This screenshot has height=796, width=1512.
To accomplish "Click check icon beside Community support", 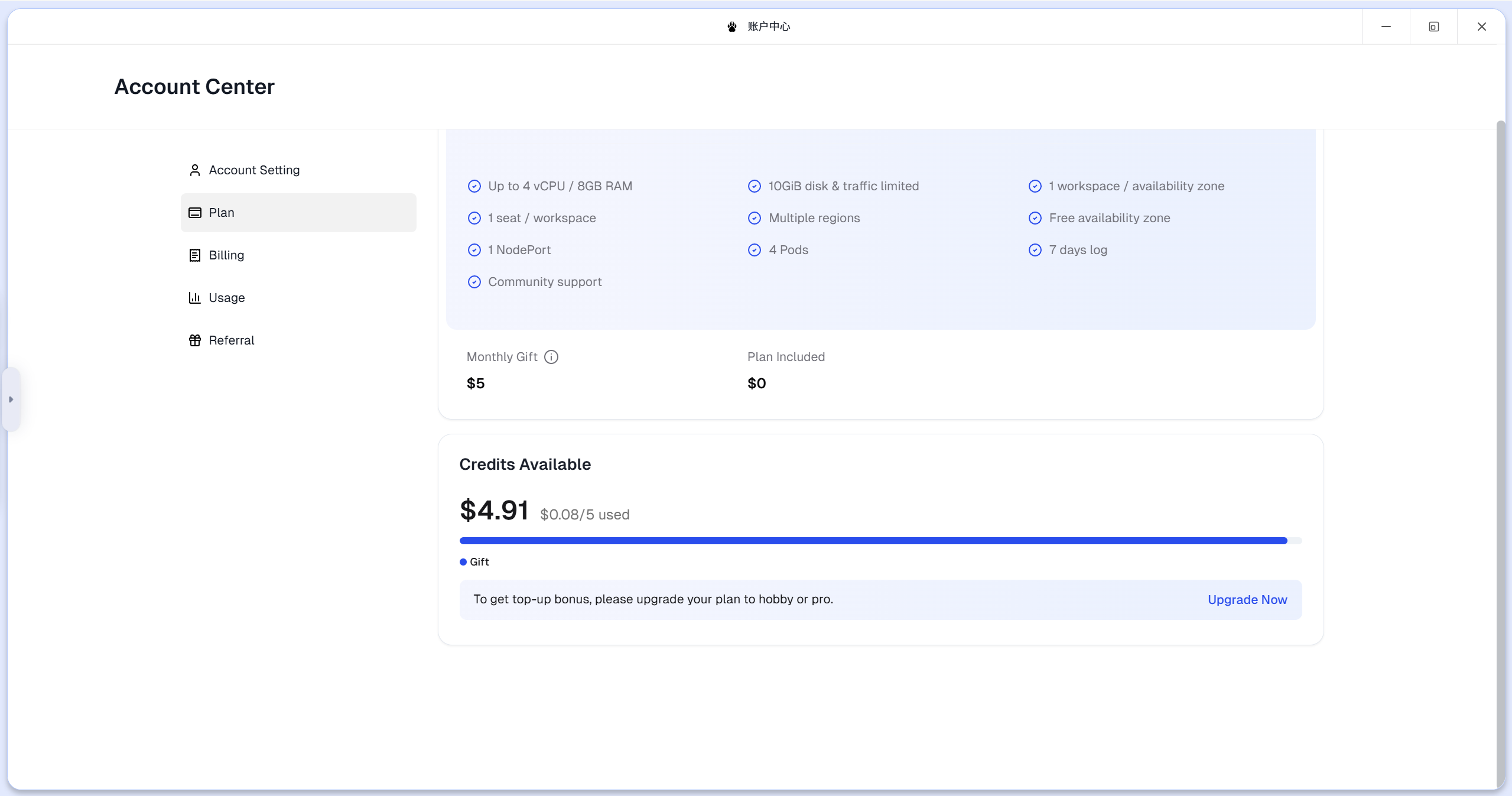I will click(x=474, y=282).
